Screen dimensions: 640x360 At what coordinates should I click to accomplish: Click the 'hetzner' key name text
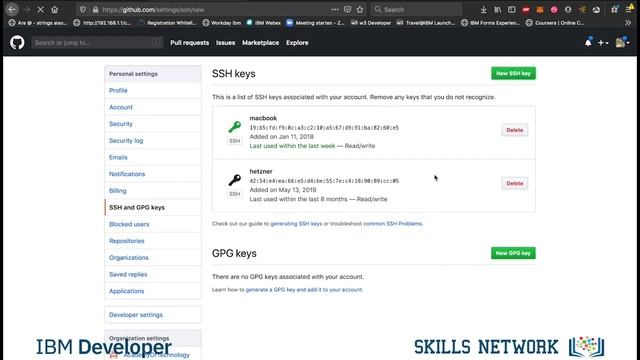[x=261, y=171]
